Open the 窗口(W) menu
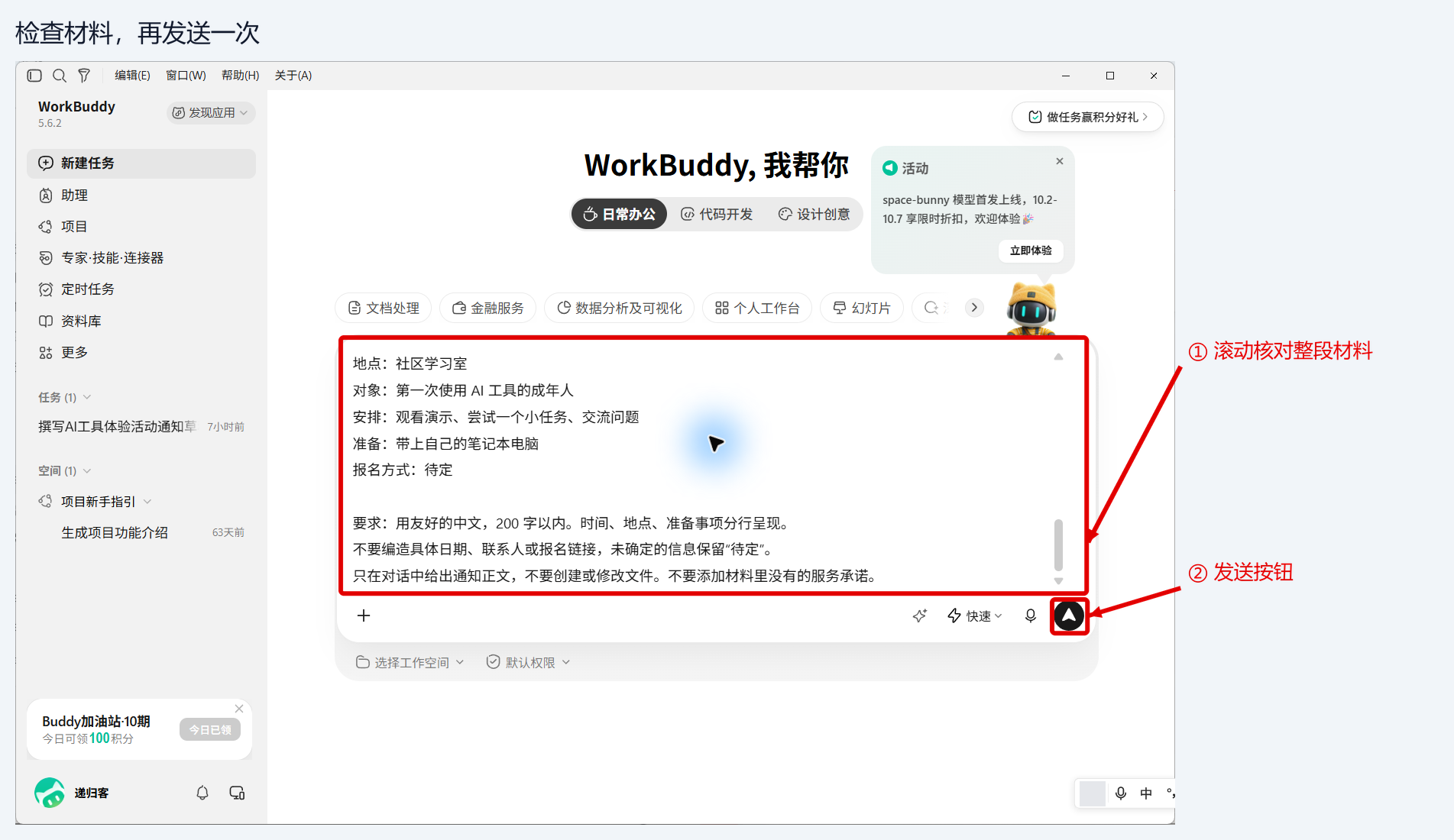1454x840 pixels. click(x=186, y=76)
